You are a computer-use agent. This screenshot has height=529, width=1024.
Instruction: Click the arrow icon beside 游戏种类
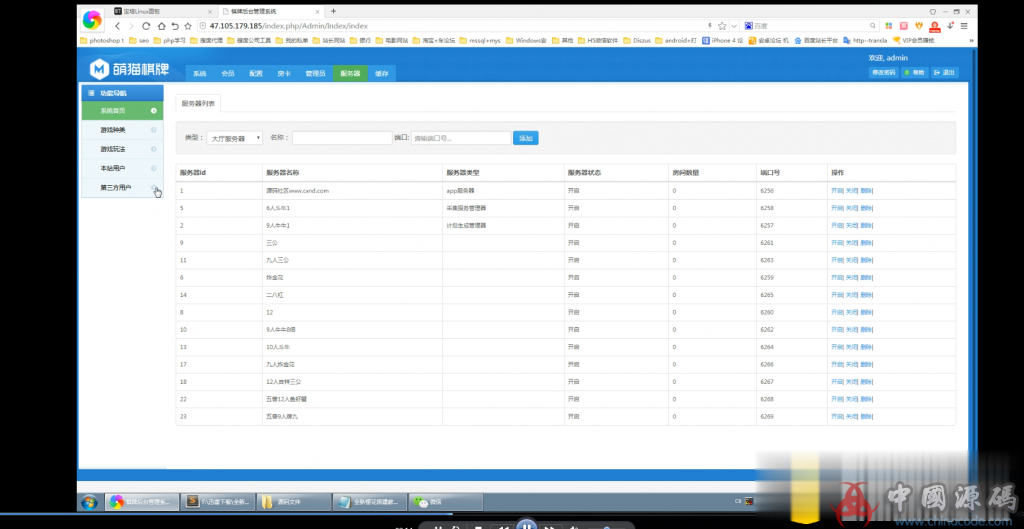pyautogui.click(x=153, y=130)
